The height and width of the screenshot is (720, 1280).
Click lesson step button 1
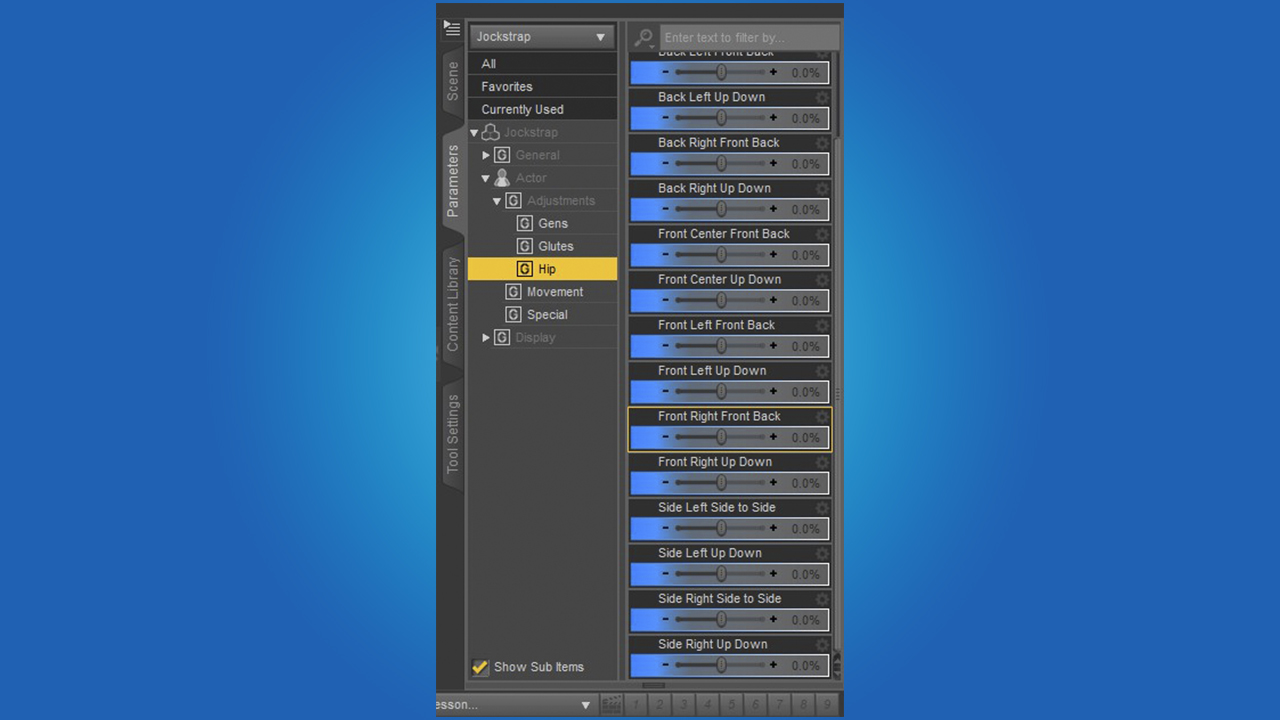636,705
